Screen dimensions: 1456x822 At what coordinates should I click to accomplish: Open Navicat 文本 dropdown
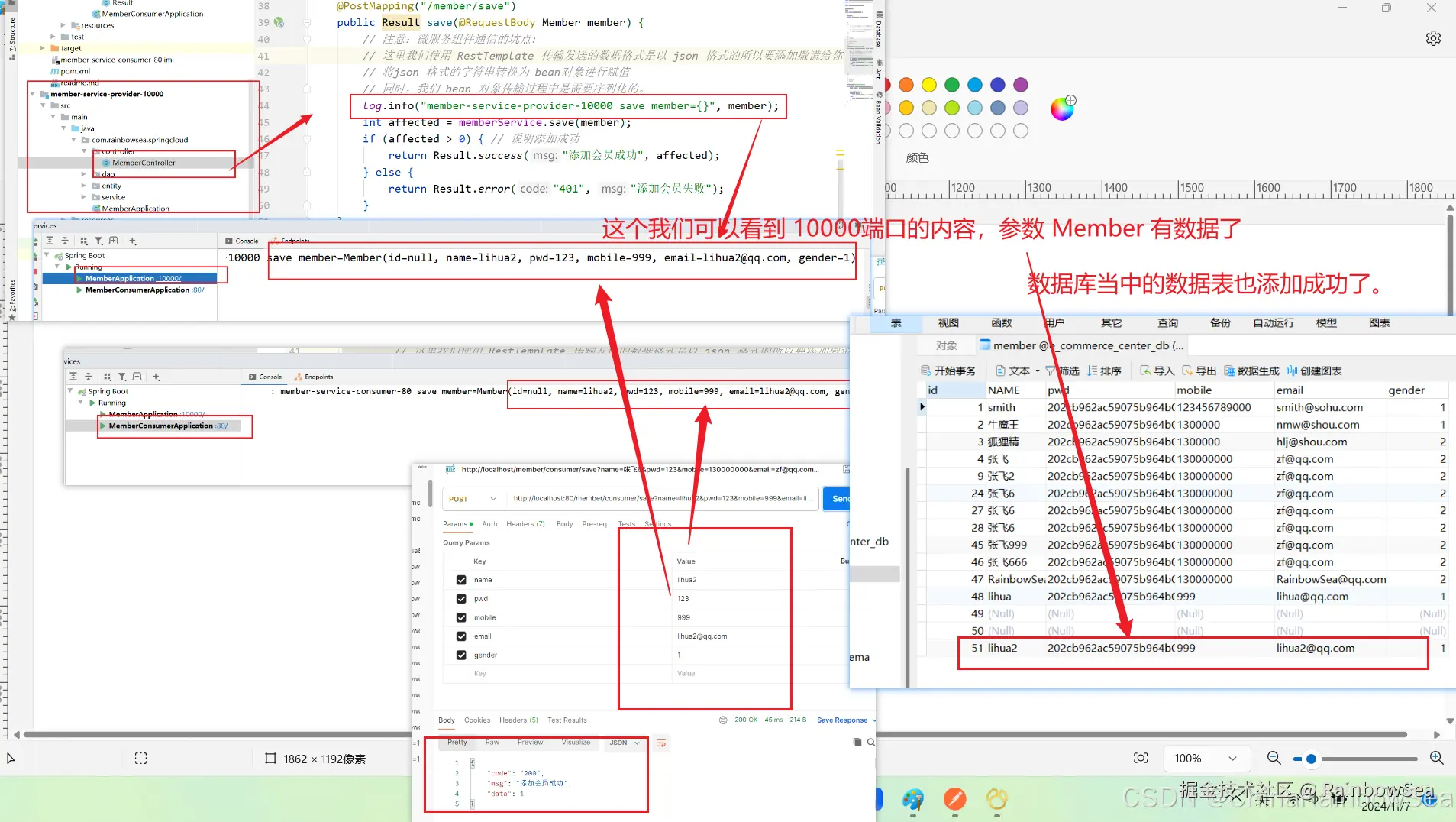1019,371
